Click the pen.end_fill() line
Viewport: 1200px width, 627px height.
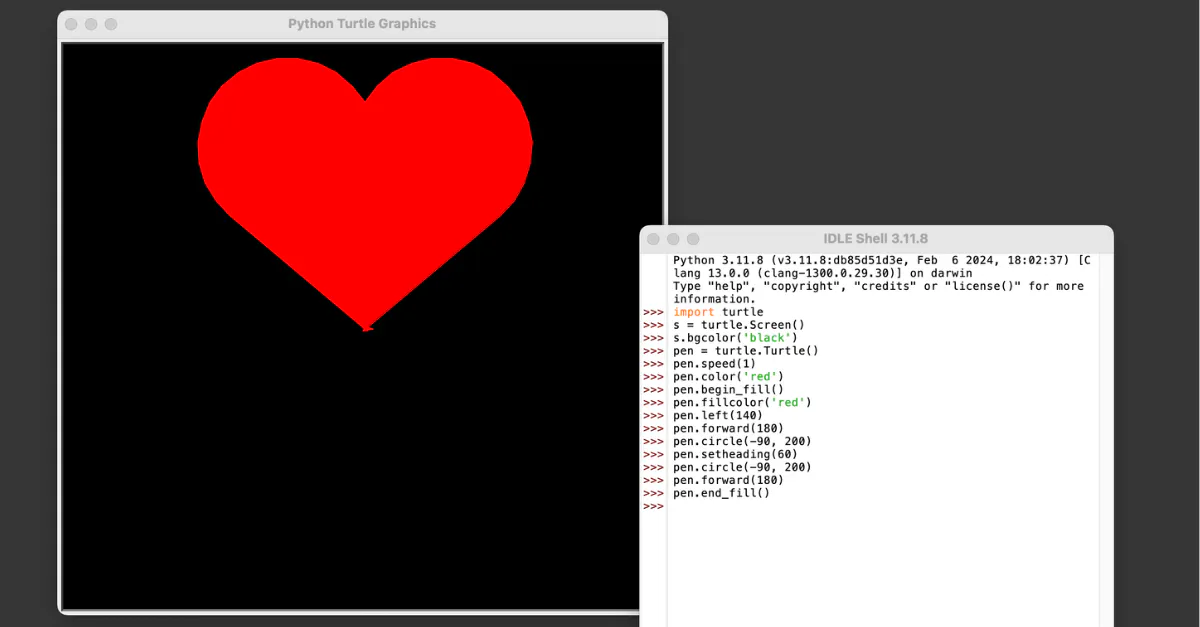[721, 494]
